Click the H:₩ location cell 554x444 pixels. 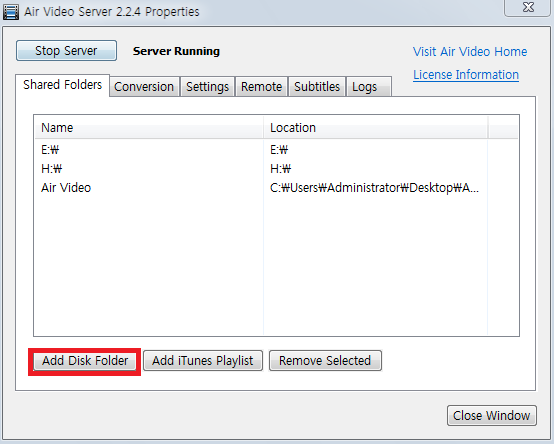[281, 169]
